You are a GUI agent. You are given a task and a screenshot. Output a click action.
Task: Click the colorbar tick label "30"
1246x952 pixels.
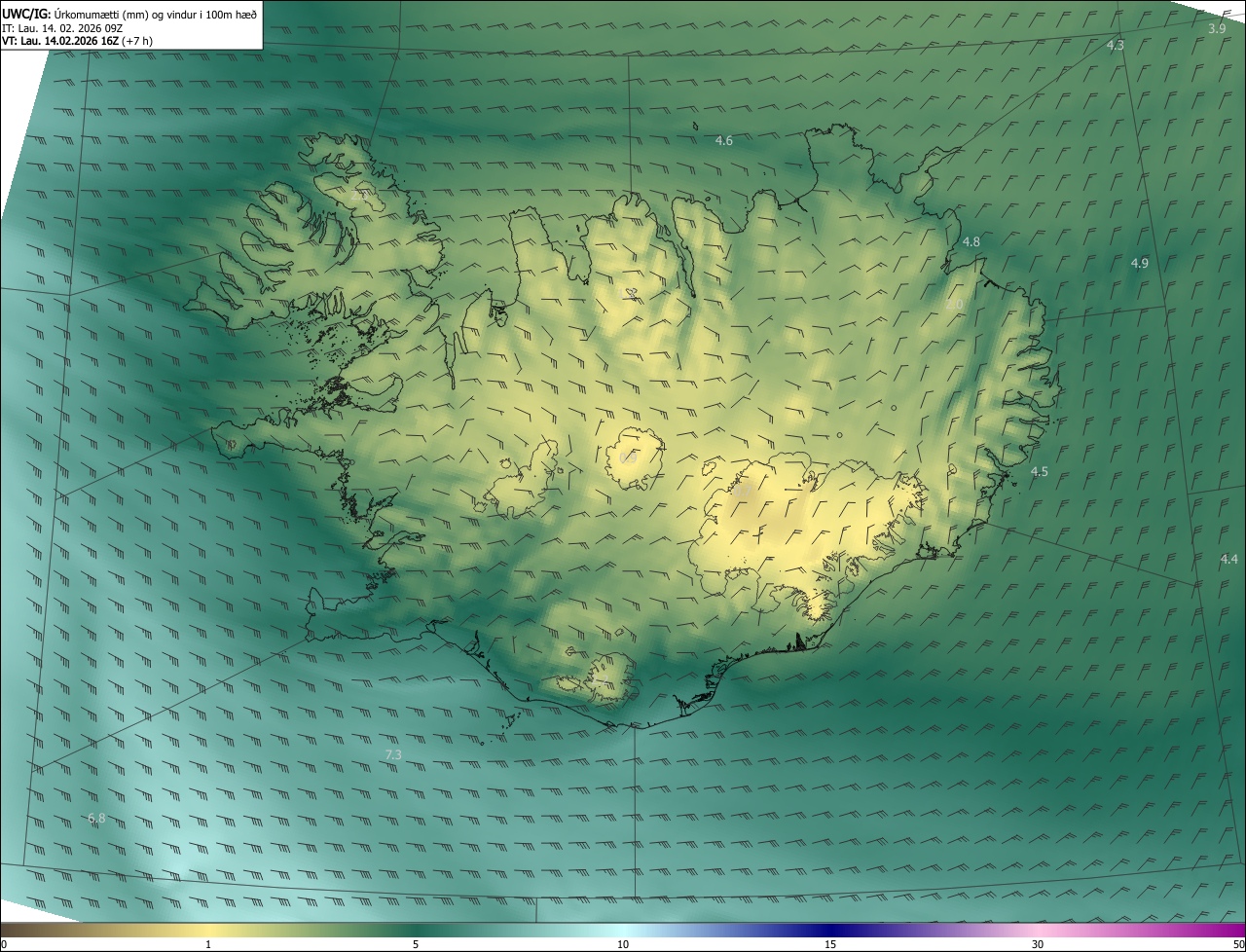(x=1038, y=944)
